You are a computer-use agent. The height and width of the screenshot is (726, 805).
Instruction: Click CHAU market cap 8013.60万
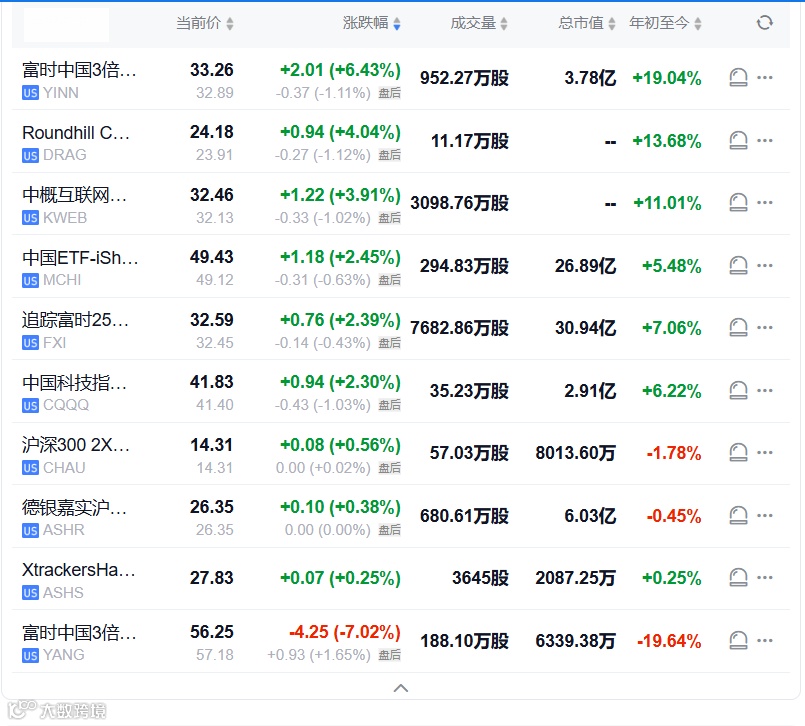click(576, 453)
